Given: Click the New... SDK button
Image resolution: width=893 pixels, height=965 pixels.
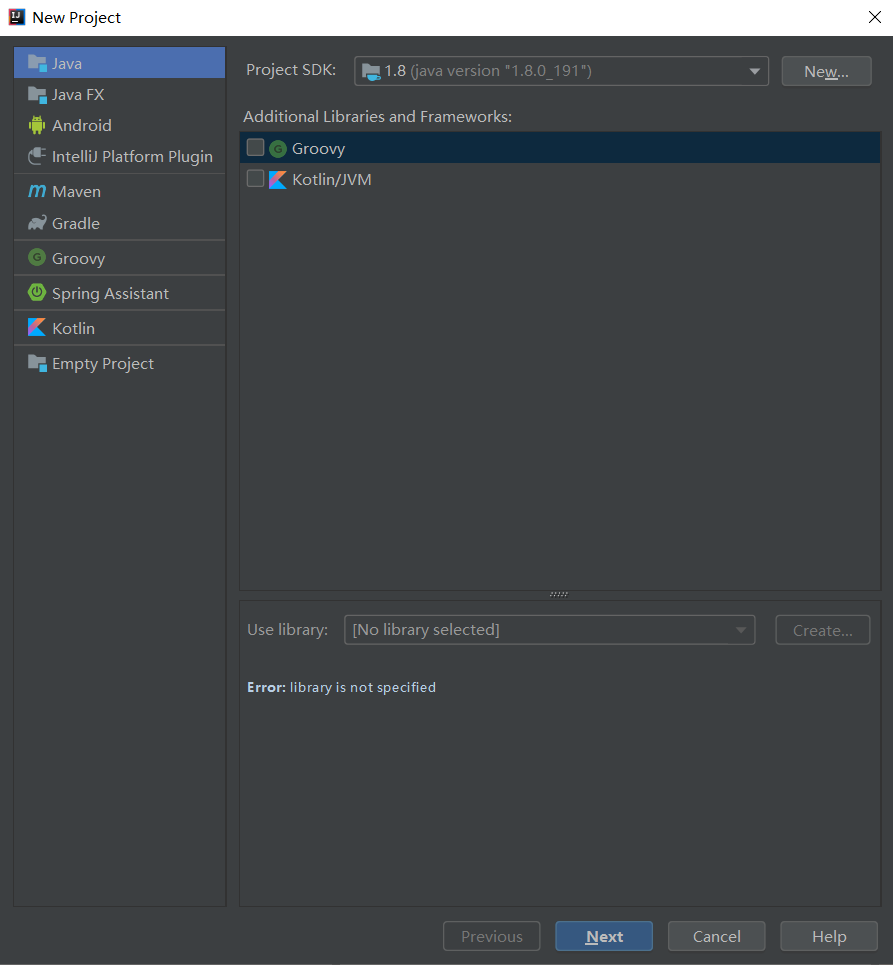Looking at the screenshot, I should [x=826, y=71].
